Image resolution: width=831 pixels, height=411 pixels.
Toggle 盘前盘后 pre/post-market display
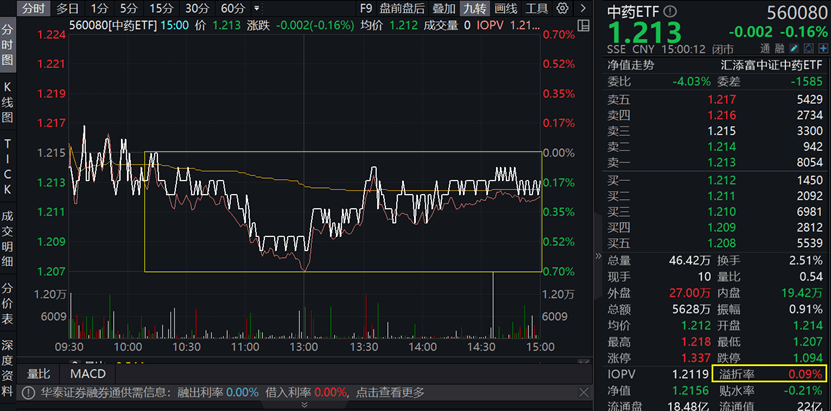point(404,8)
